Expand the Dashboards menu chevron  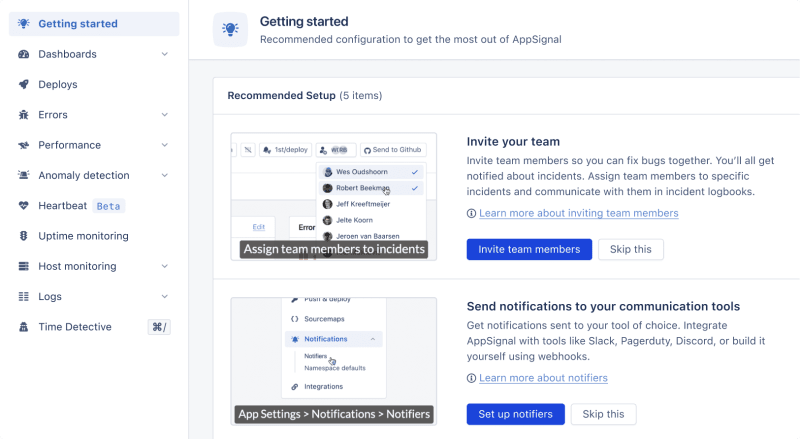coord(164,54)
